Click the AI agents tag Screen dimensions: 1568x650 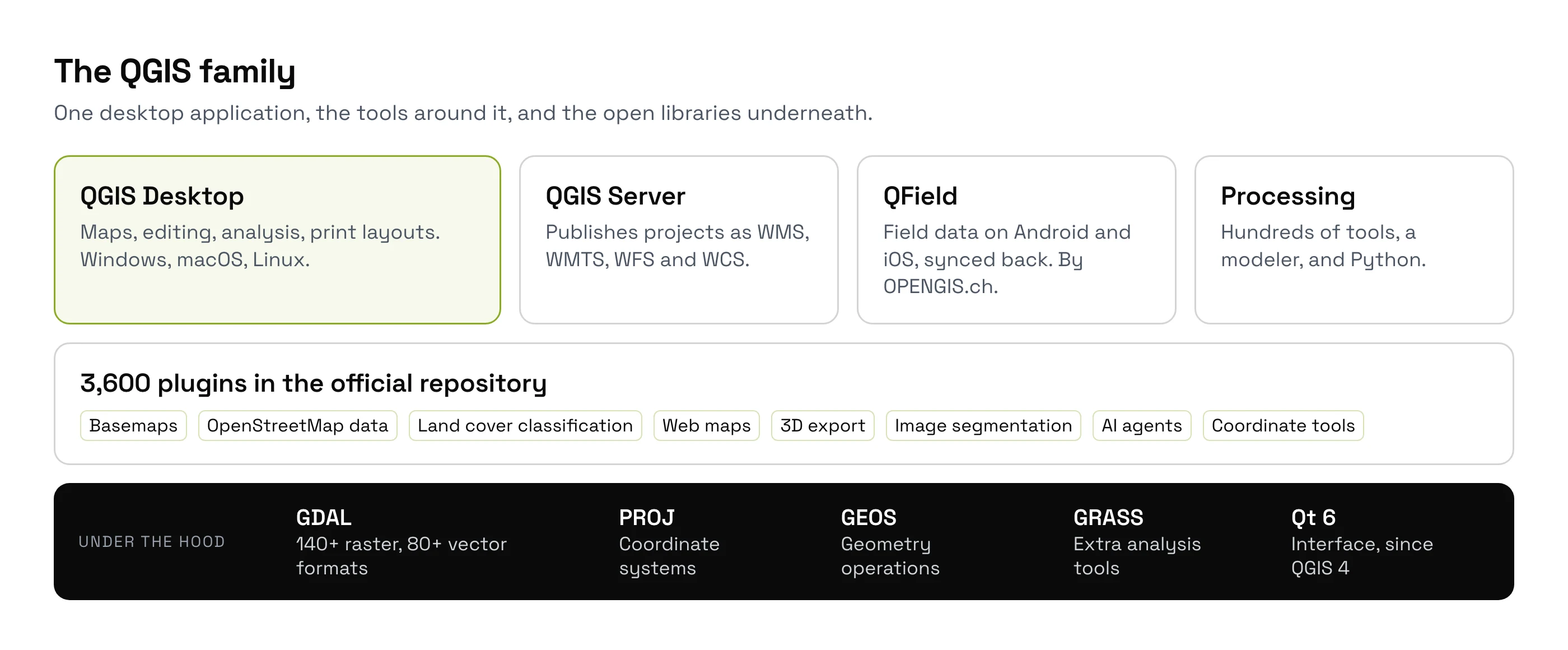1142,425
